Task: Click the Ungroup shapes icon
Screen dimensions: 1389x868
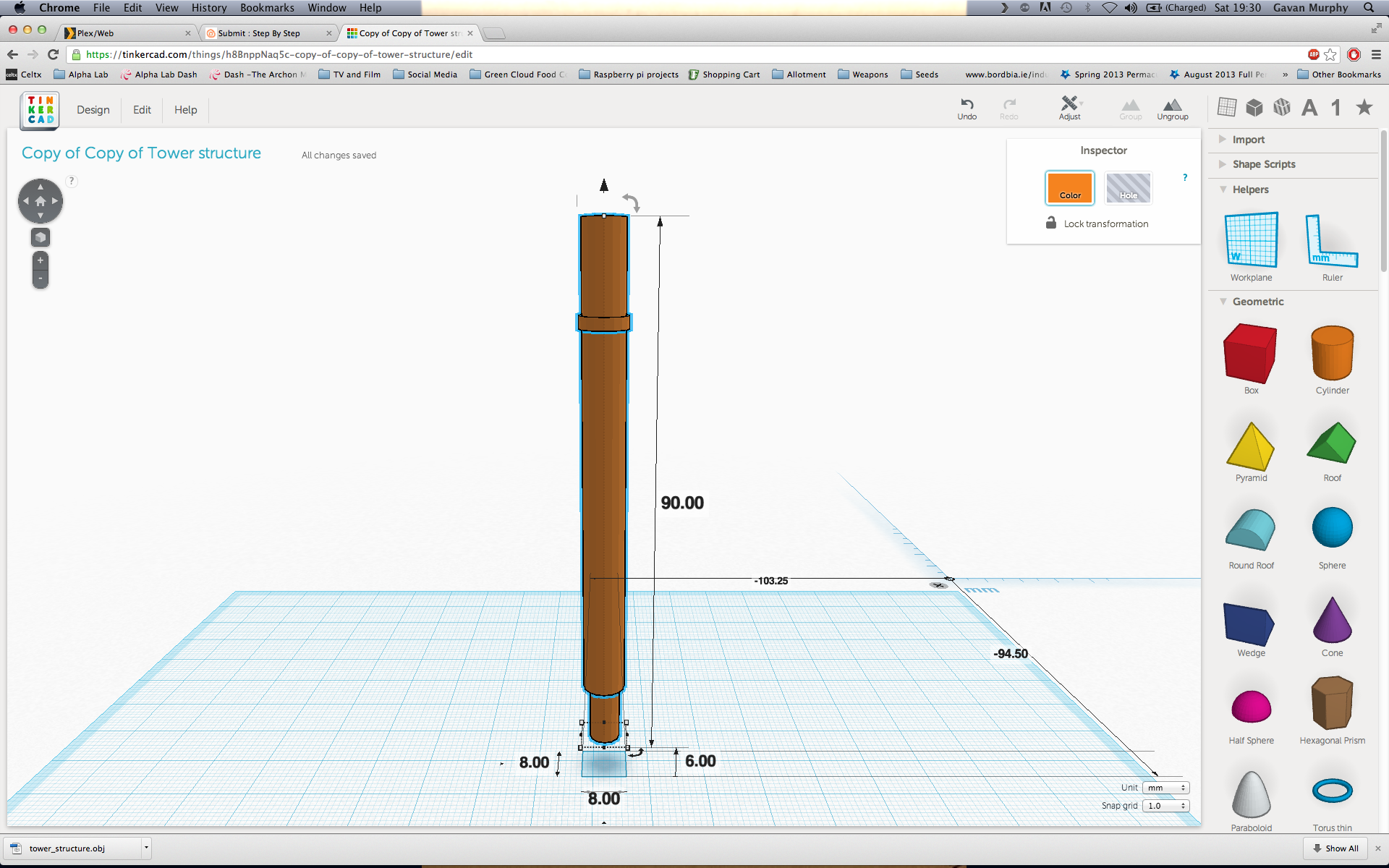Action: (x=1173, y=105)
